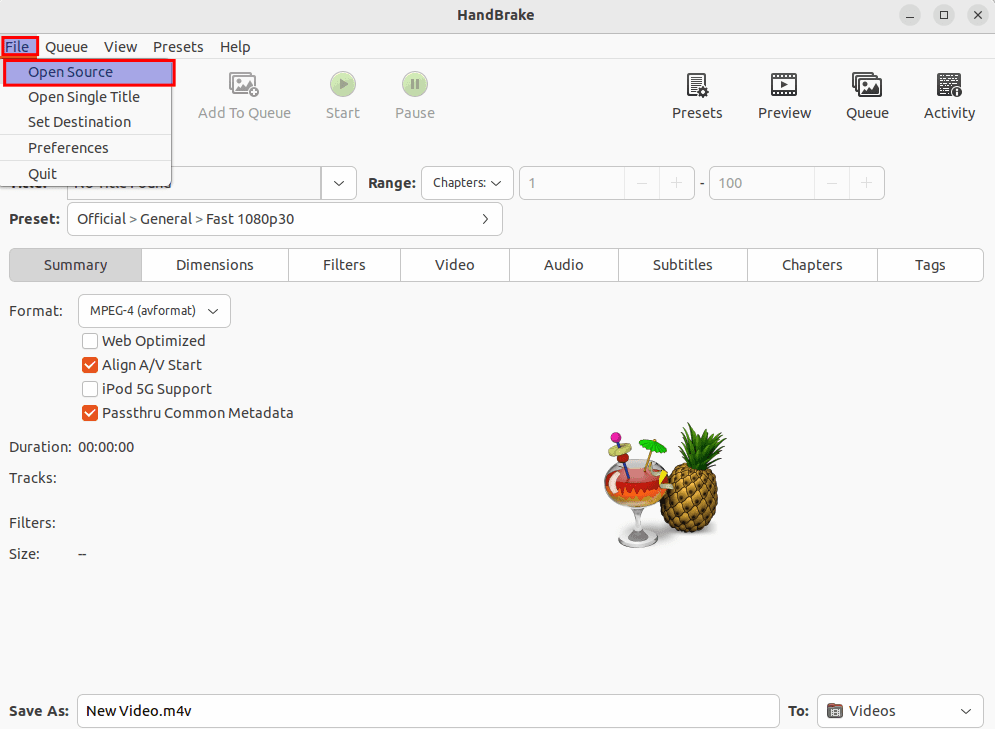Viewport: 995px width, 729px height.
Task: Open the Presets panel icon in toolbar
Action: (697, 85)
